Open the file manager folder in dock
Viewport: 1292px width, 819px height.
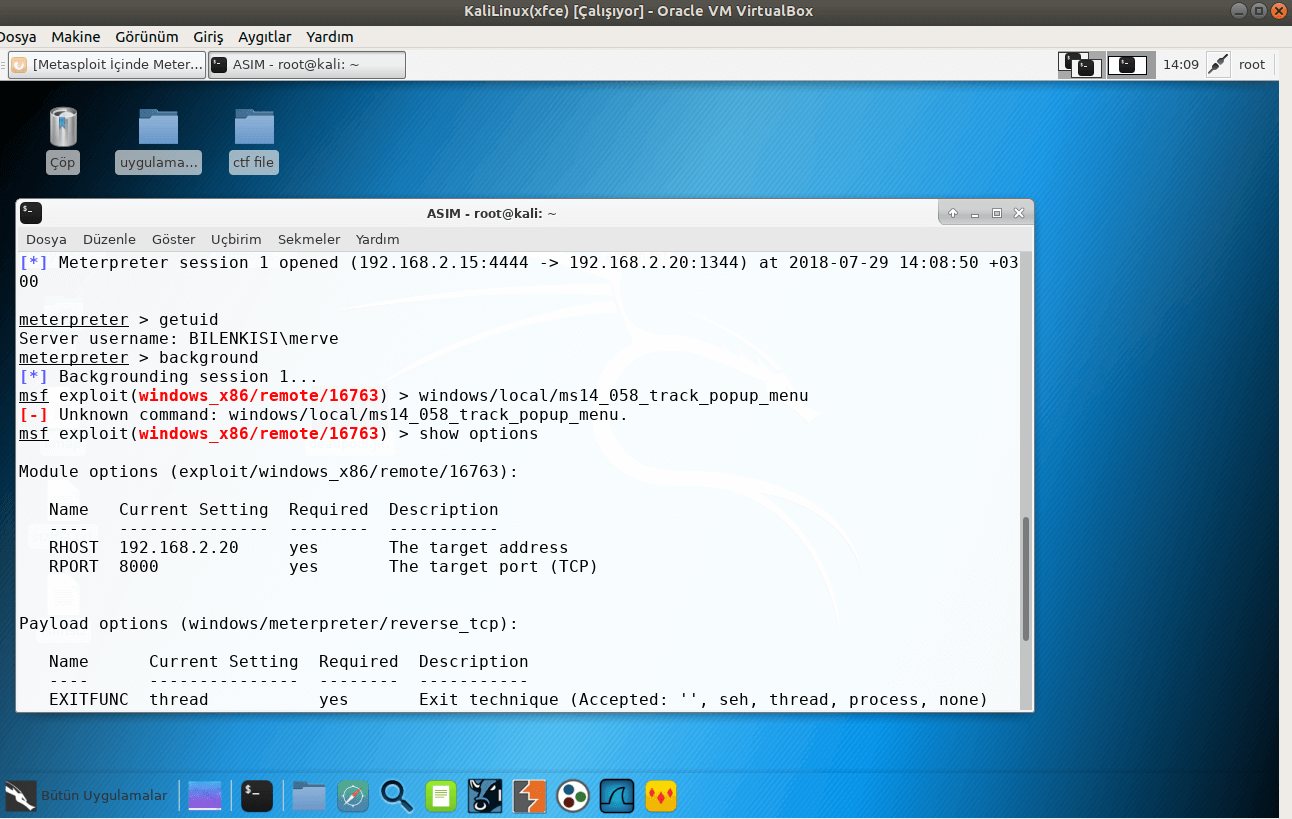(309, 796)
